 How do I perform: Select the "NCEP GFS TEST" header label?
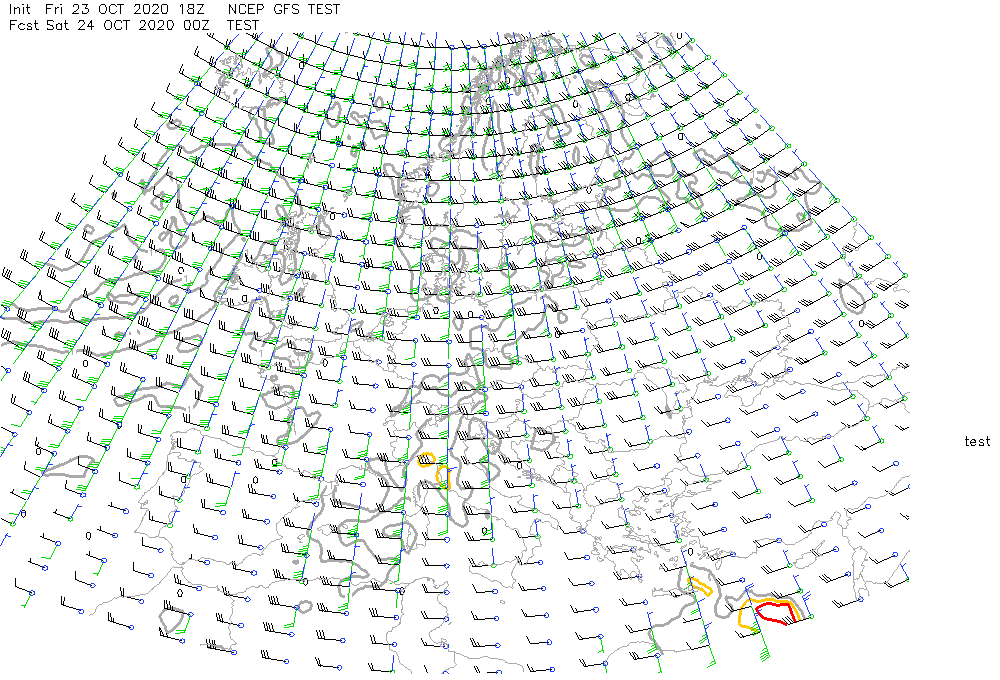[x=284, y=10]
